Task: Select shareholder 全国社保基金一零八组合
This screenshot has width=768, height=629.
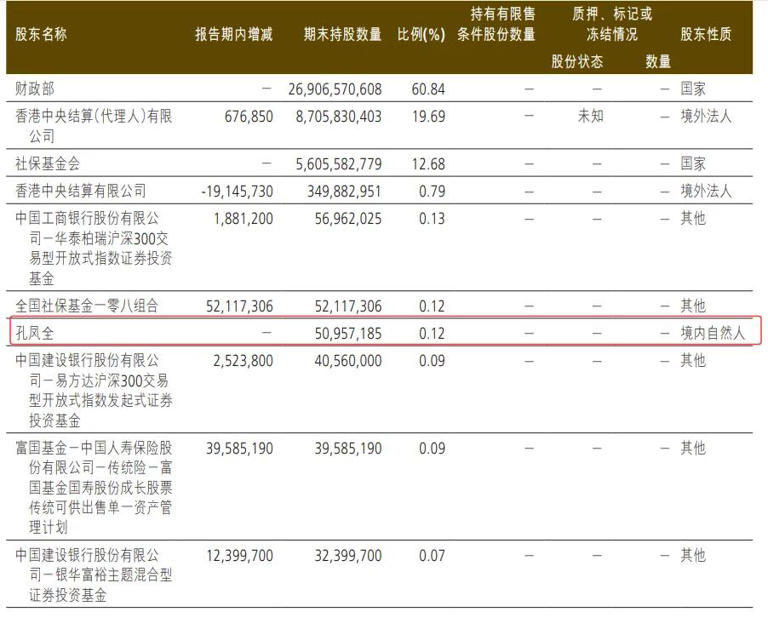Action: click(87, 306)
